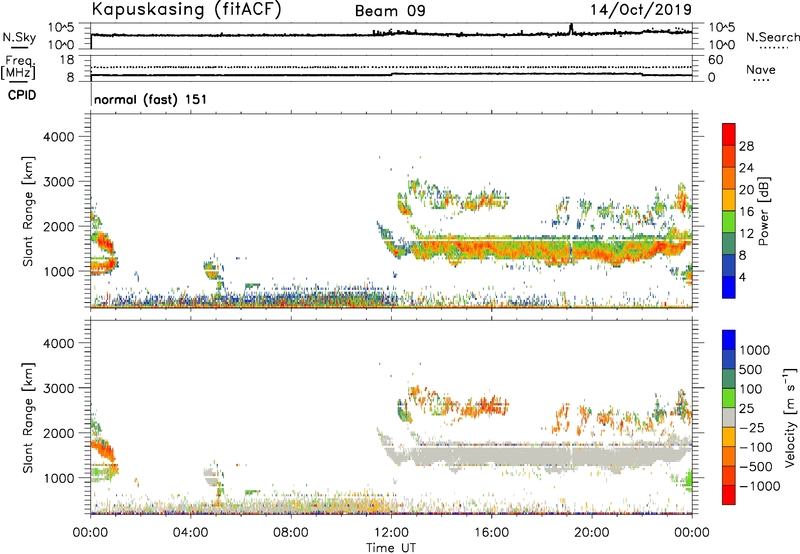Image resolution: width=800 pixels, height=554 pixels.
Task: Click the 18 frequency axis tick
Action: point(67,60)
